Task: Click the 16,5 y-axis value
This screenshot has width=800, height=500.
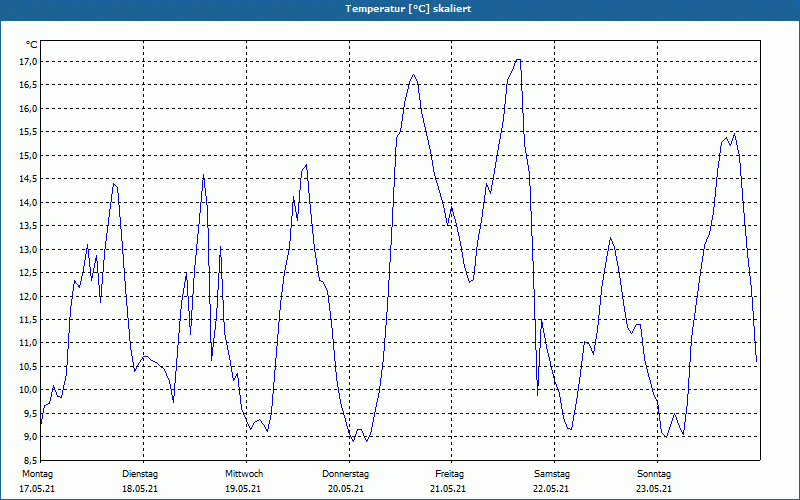Action: click(28, 85)
